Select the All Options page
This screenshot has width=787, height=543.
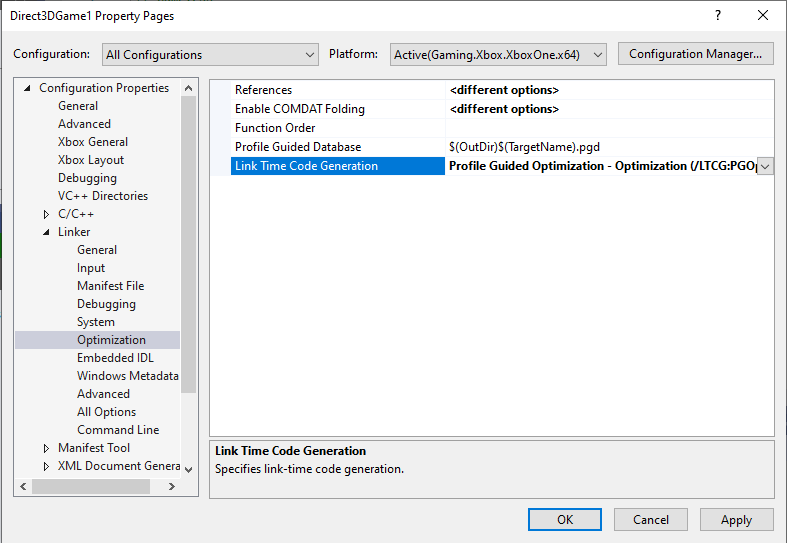106,412
